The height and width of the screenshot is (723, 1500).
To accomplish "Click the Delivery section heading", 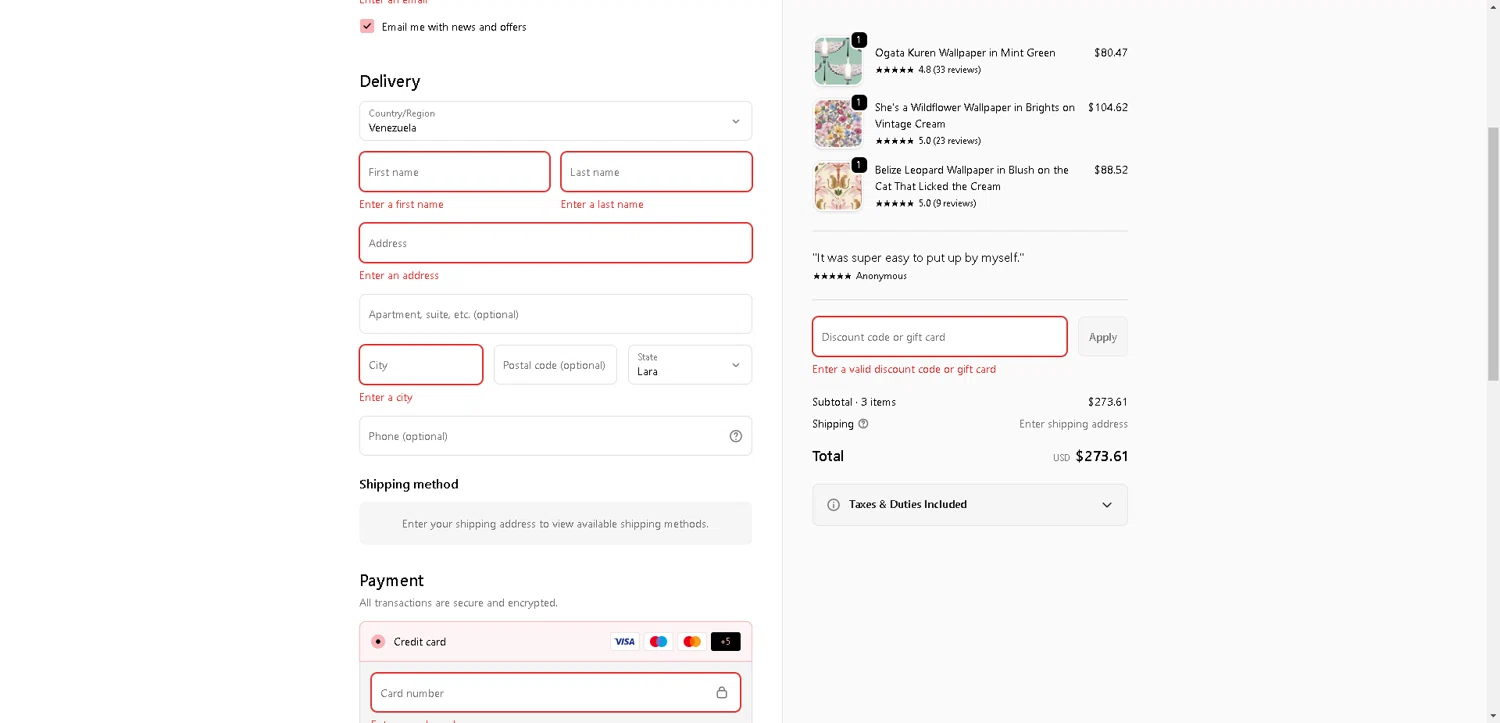I will (x=390, y=81).
